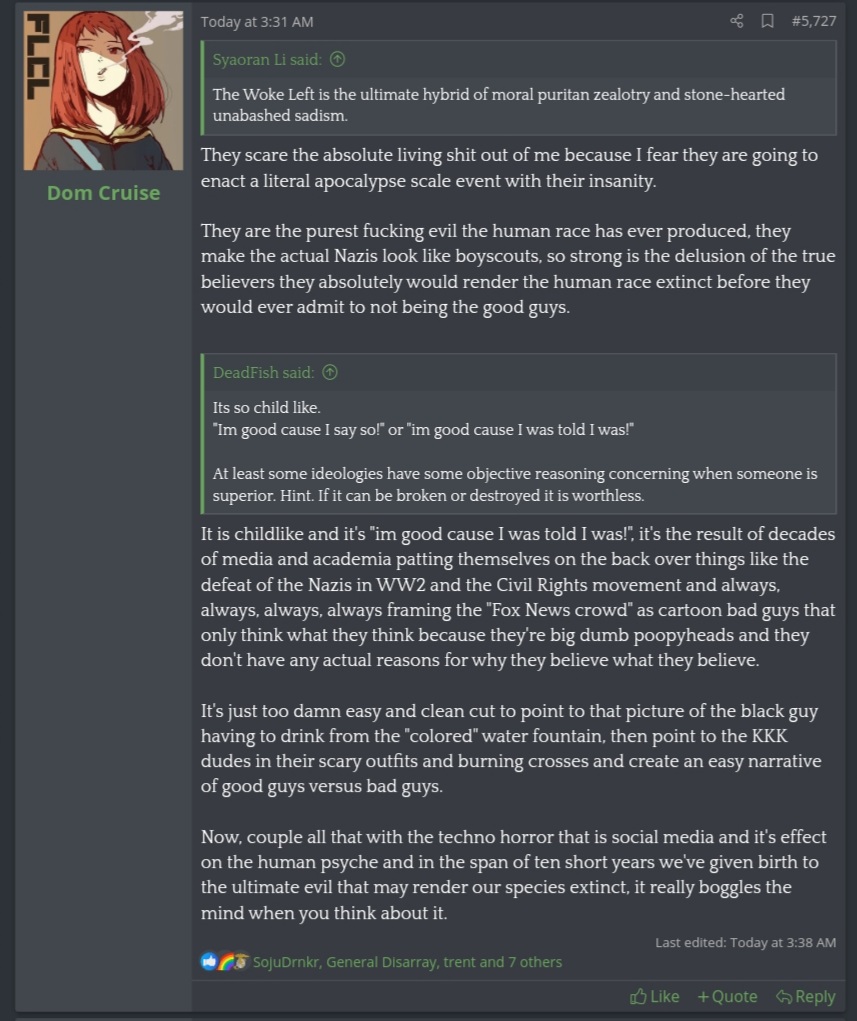Follow the DeadFish said quote link

pyautogui.click(x=263, y=373)
